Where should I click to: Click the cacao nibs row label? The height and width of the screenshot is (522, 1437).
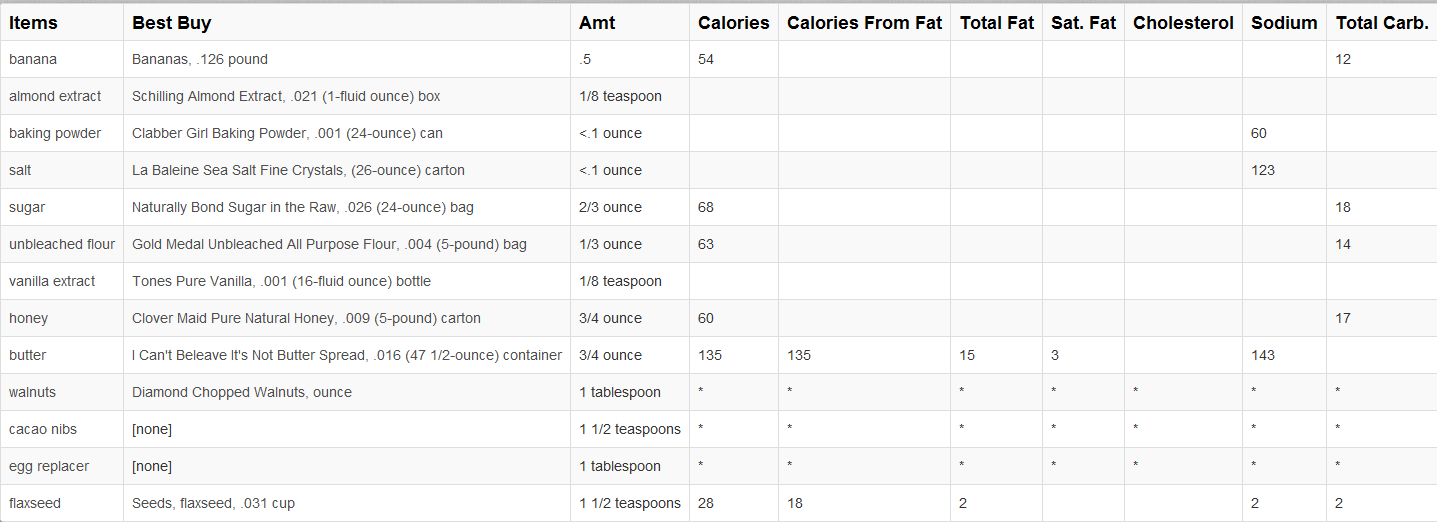[x=43, y=429]
